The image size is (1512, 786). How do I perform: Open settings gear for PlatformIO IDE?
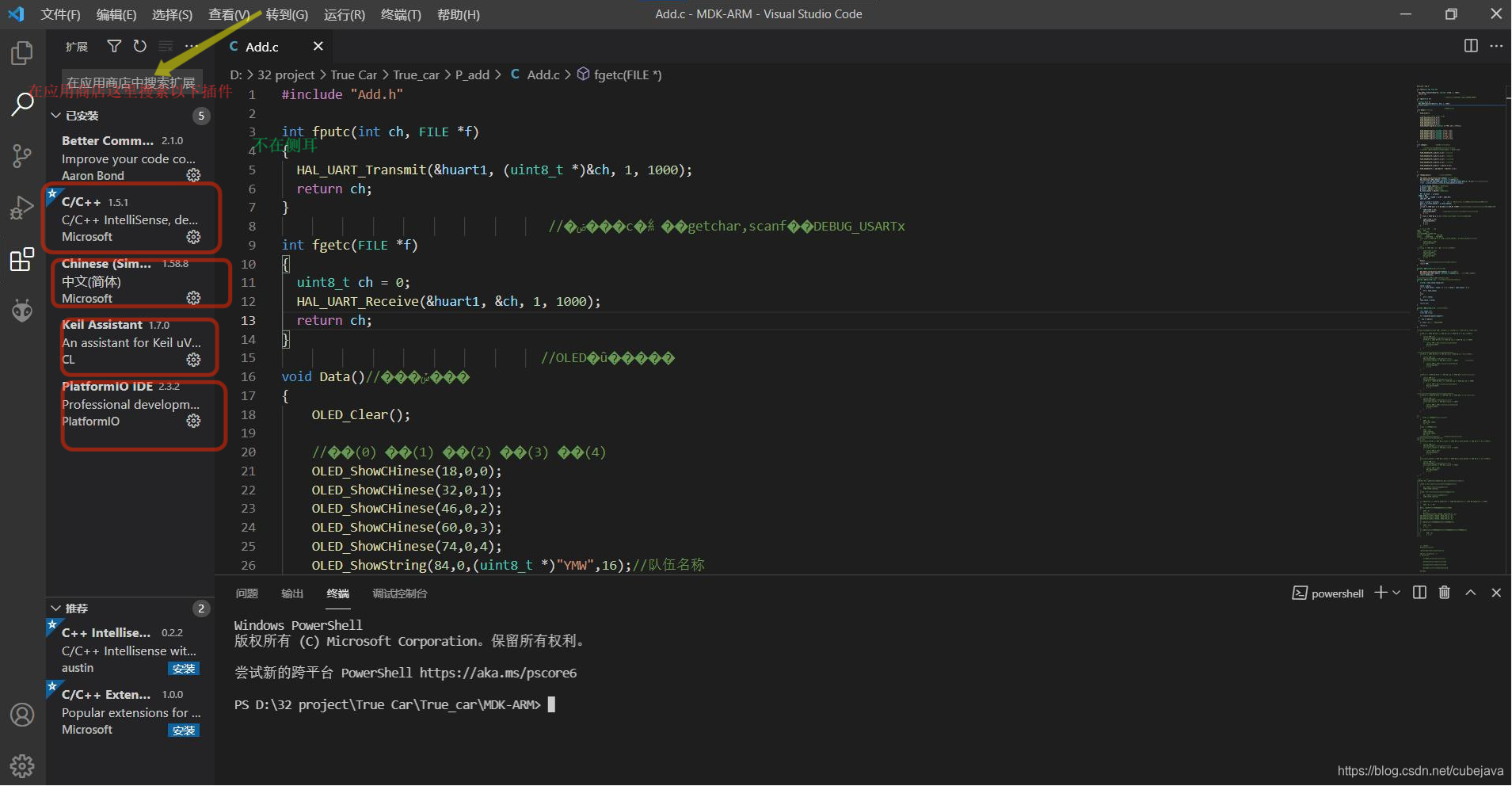[x=193, y=421]
